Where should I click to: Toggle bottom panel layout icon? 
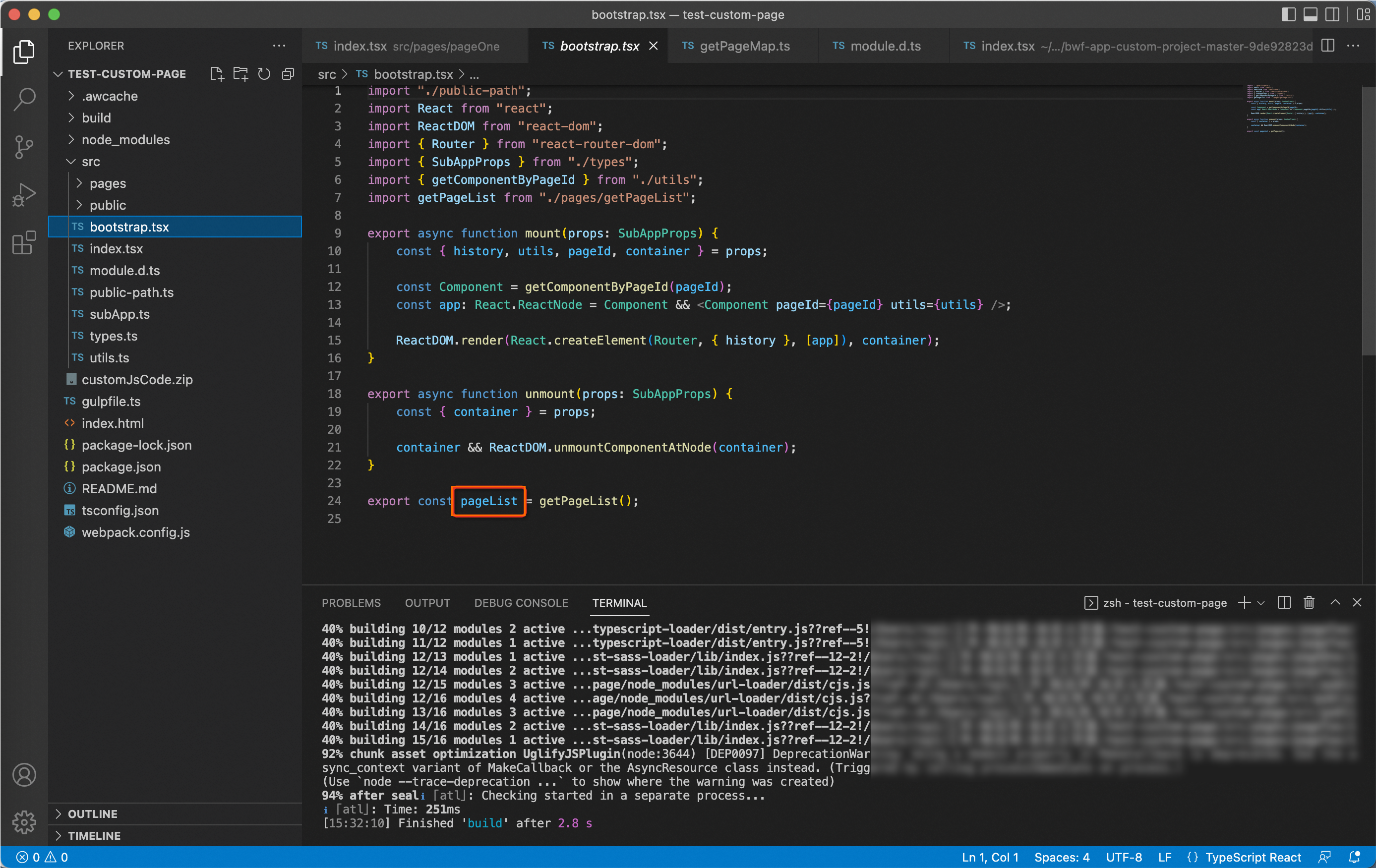[x=1310, y=14]
